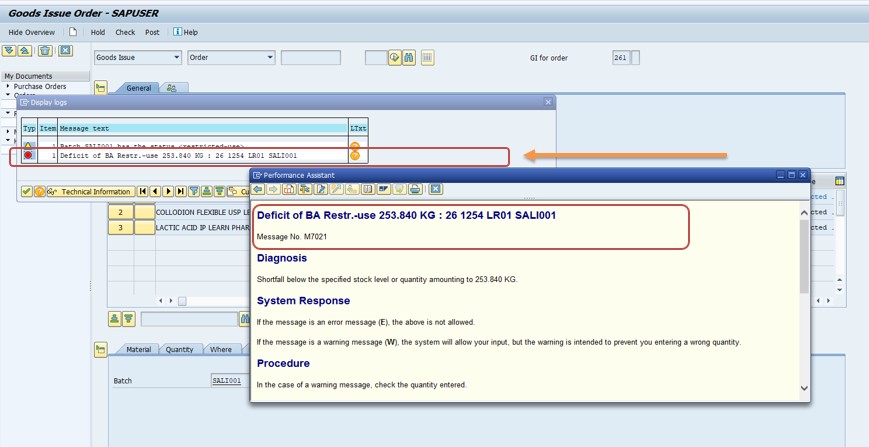The height and width of the screenshot is (447, 869).
Task: Expand Purchase Orders in My Documents tree
Action: 8,86
